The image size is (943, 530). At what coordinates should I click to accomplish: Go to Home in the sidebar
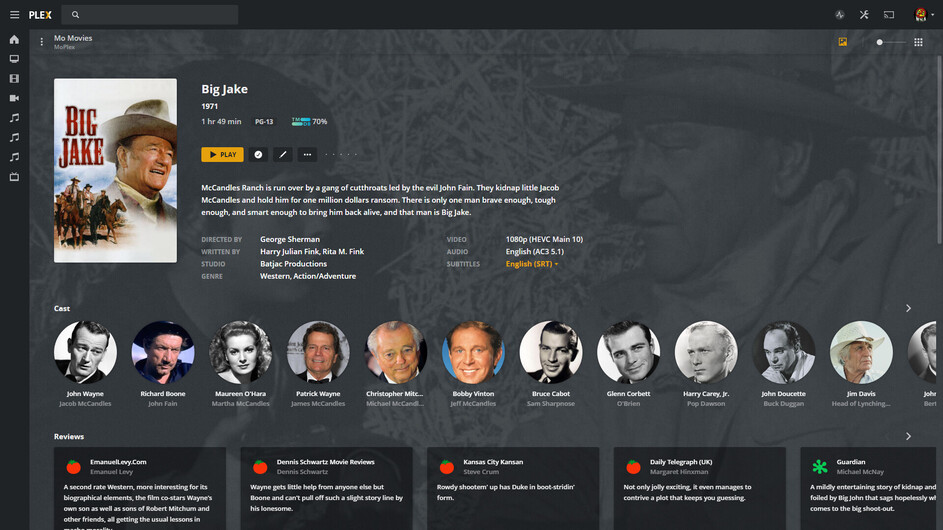tap(14, 40)
